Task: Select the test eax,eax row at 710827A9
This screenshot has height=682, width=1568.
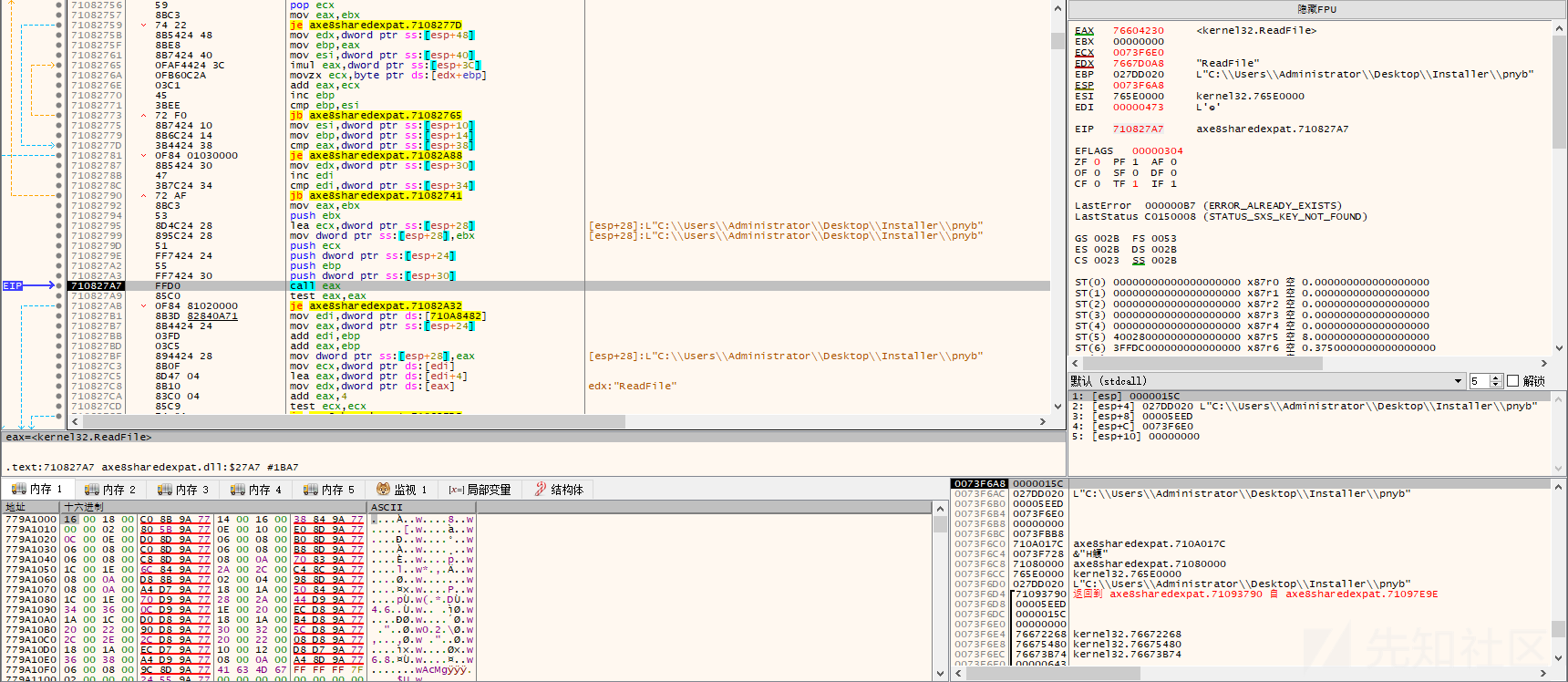Action: pyautogui.click(x=558, y=295)
